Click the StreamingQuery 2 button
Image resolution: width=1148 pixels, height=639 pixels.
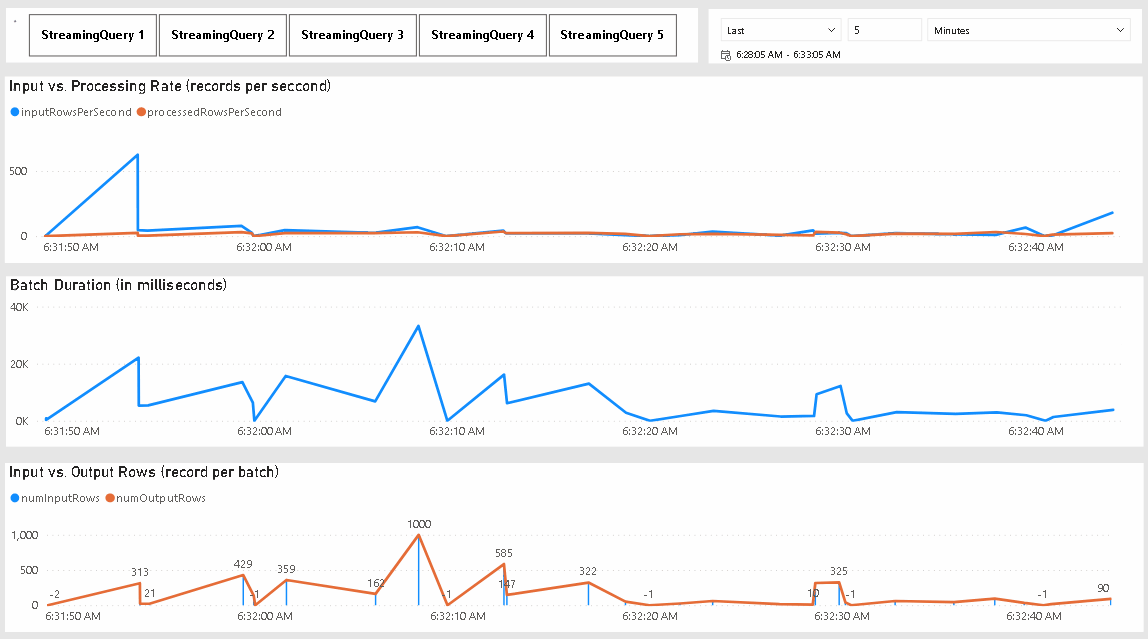[x=222, y=34]
